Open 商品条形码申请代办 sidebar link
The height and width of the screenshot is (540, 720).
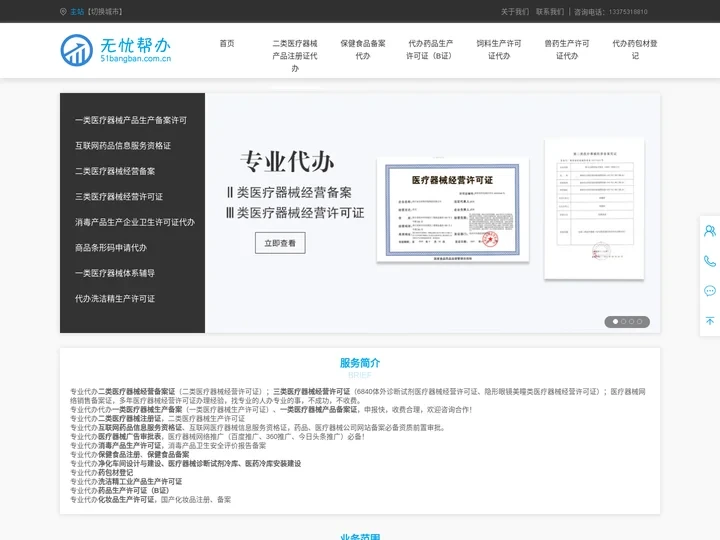pos(111,248)
